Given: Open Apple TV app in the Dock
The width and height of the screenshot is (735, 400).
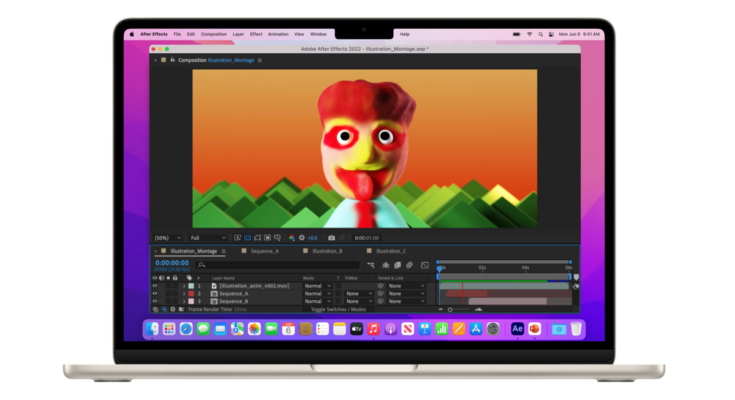Looking at the screenshot, I should 356,328.
